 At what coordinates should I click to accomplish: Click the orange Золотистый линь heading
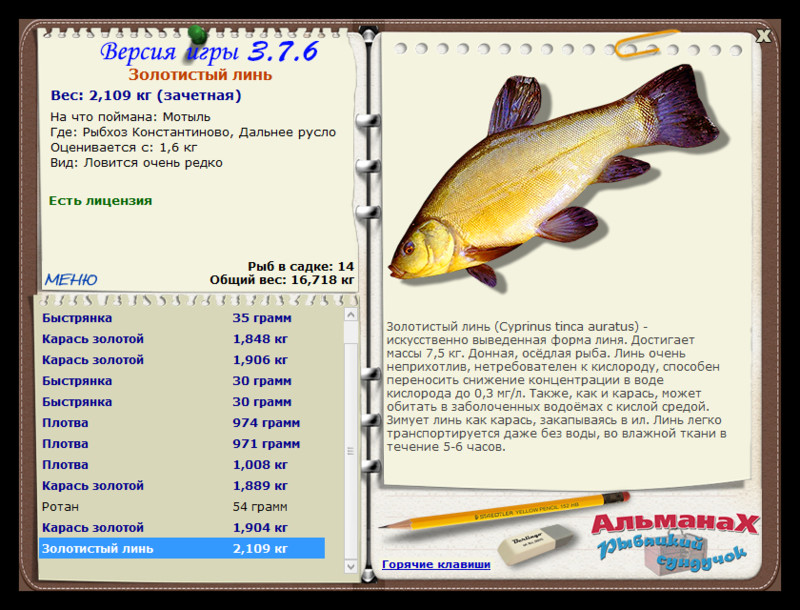tap(200, 75)
